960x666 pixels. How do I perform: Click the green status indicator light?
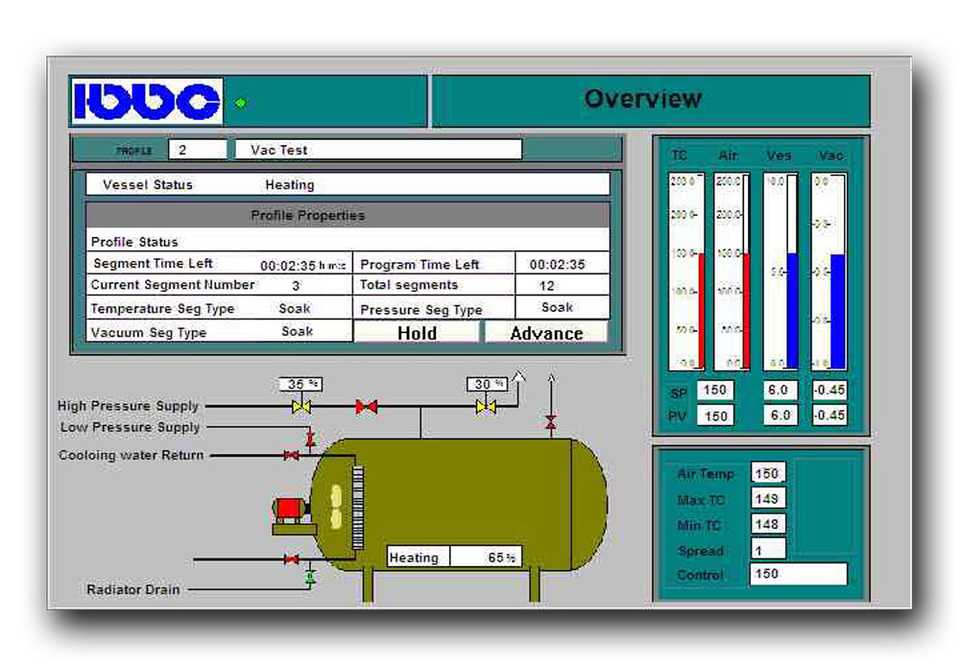(x=240, y=102)
